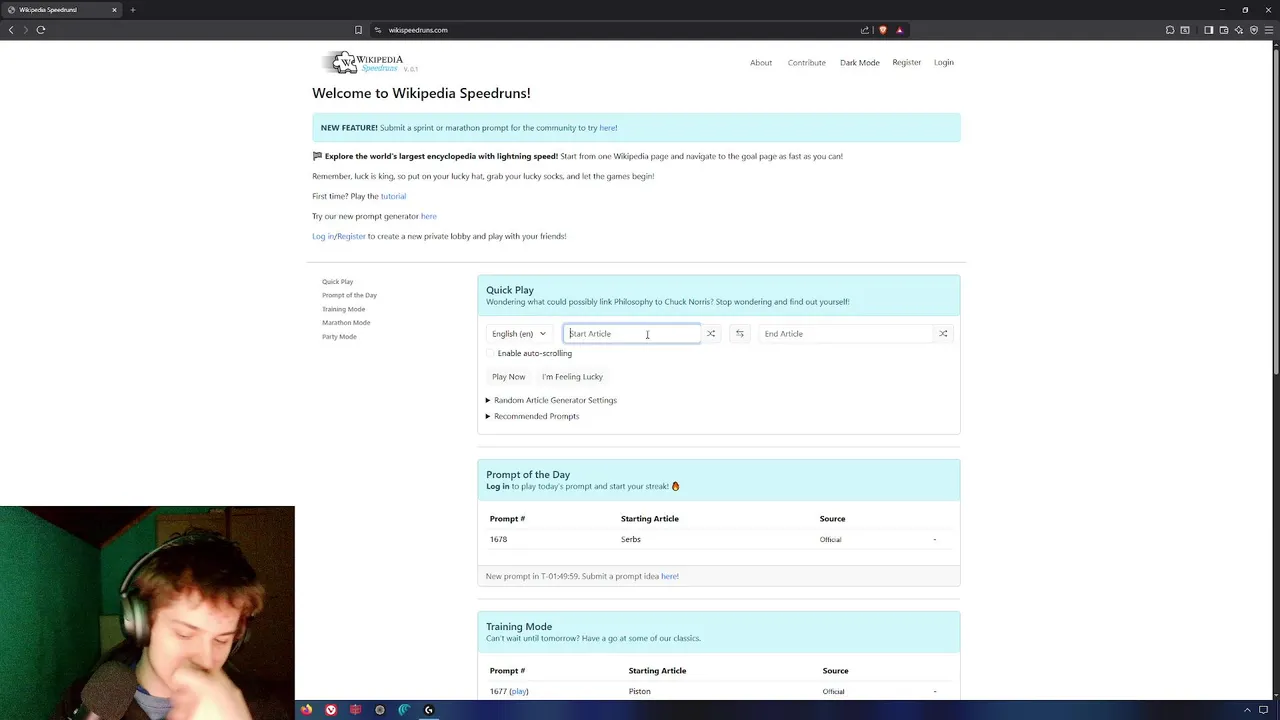
Task: Jump to Party Mode in sidebar
Action: [x=339, y=337]
